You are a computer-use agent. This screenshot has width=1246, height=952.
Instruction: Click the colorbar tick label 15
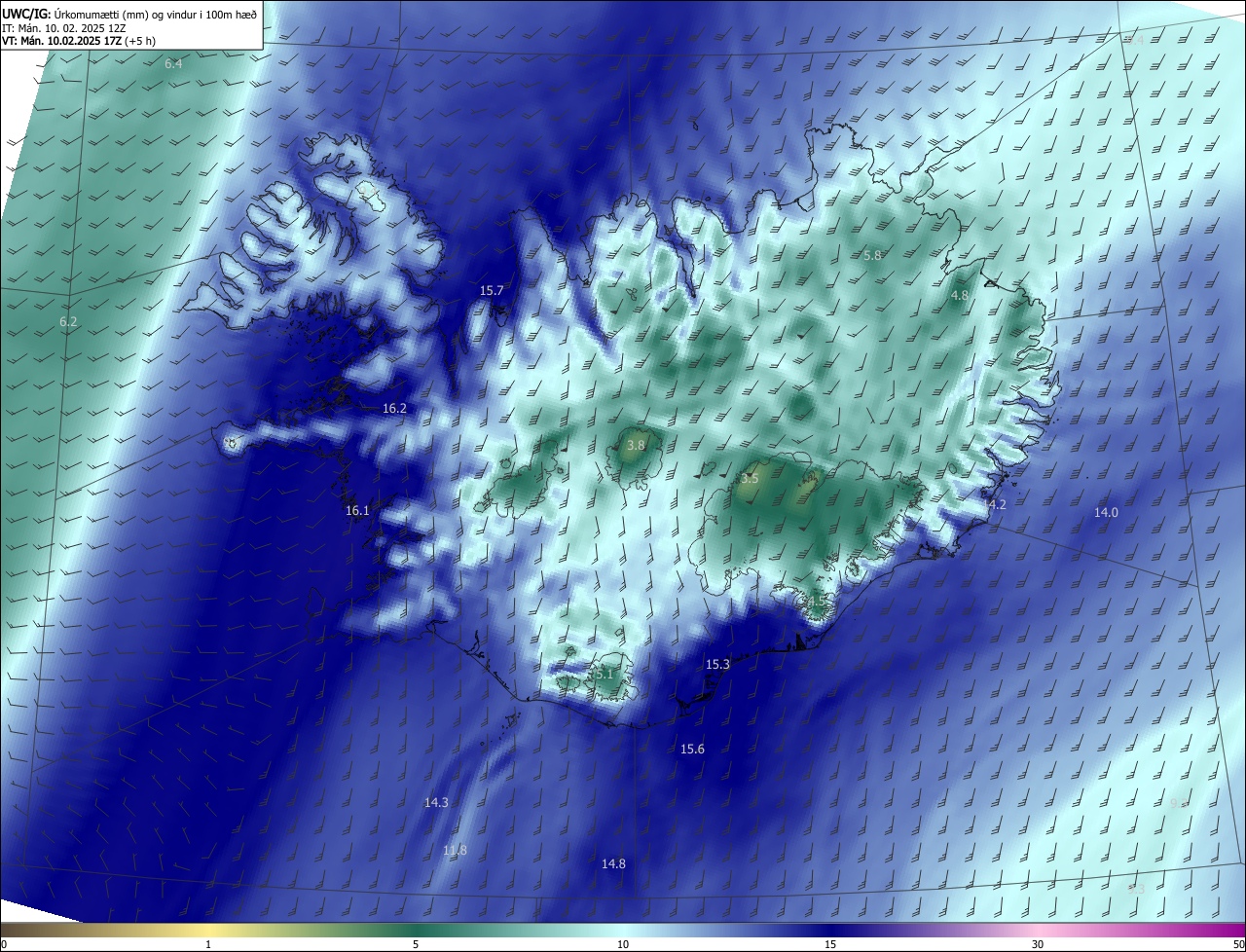pos(830,944)
